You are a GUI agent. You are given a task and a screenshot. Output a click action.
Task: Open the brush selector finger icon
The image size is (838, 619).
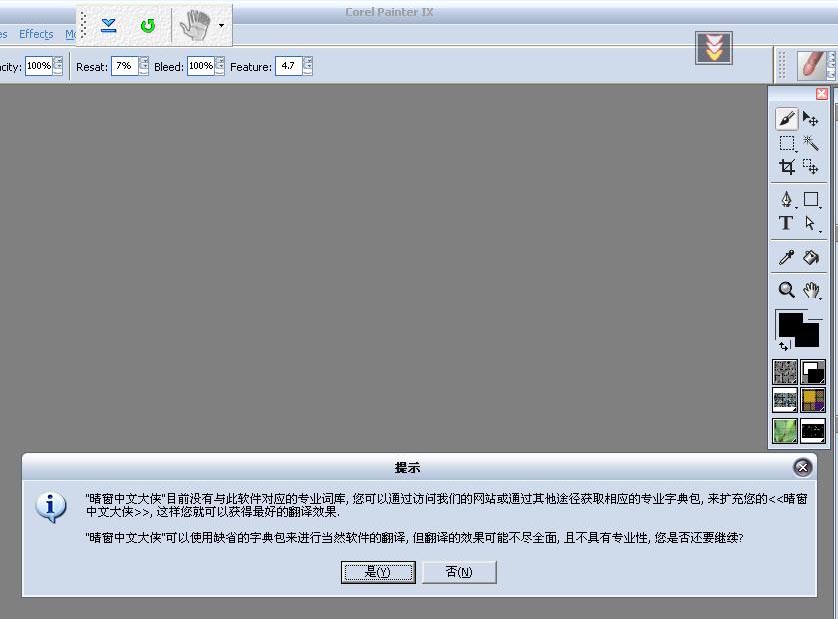click(x=814, y=65)
